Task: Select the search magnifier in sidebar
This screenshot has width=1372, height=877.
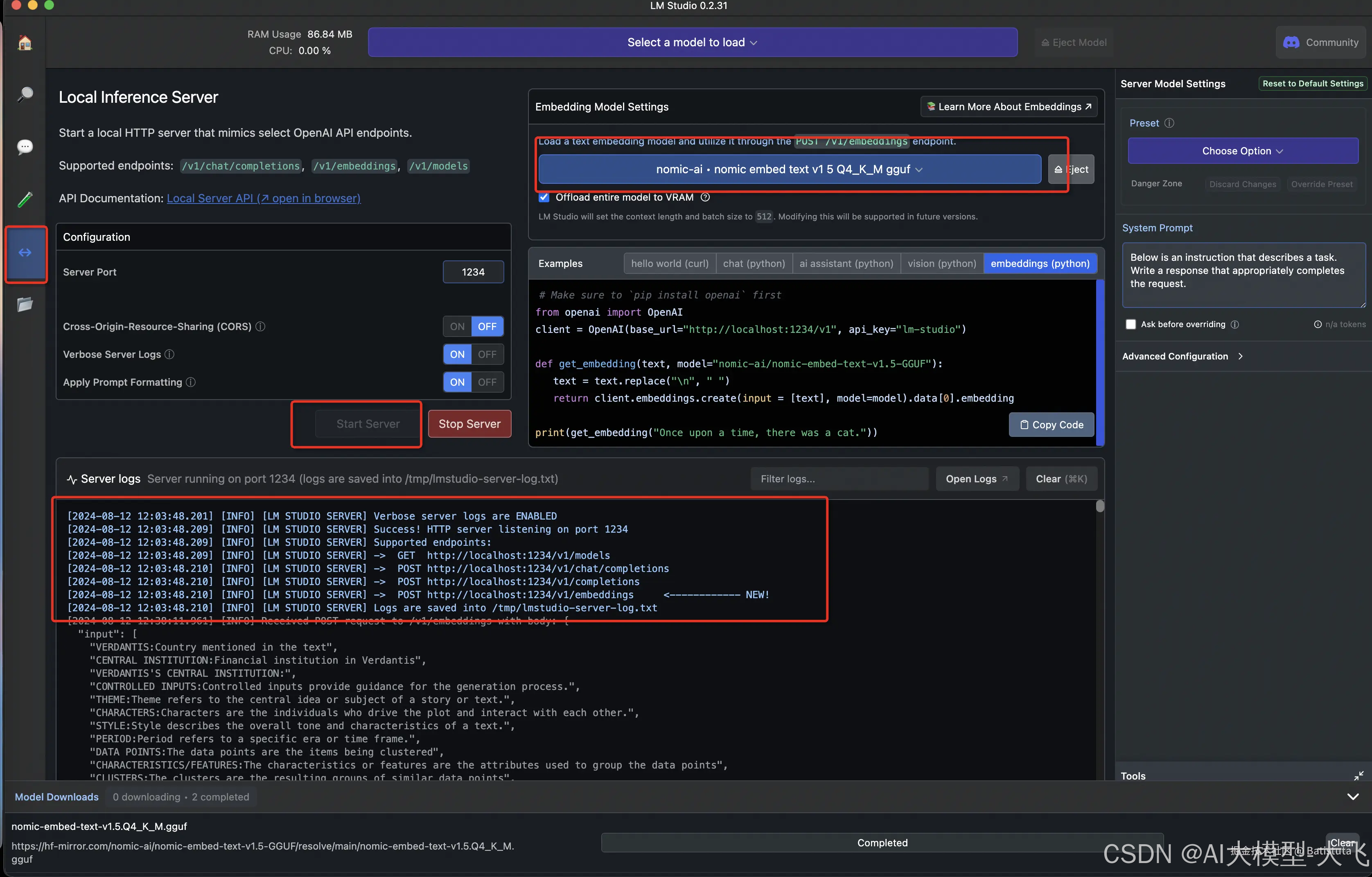Action: tap(25, 95)
